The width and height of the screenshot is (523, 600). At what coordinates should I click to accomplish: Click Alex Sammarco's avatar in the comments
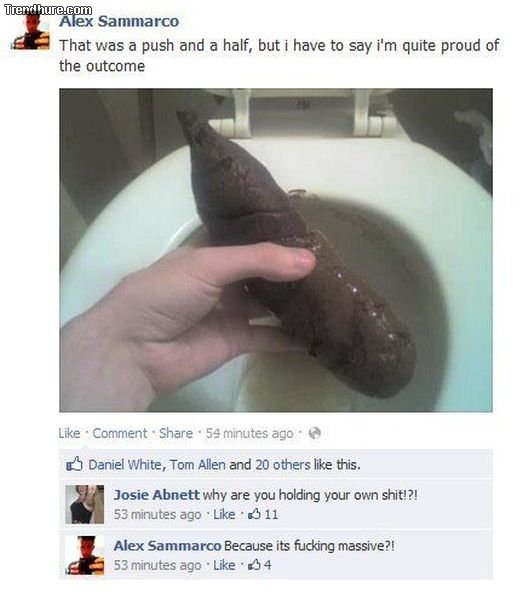click(85, 555)
